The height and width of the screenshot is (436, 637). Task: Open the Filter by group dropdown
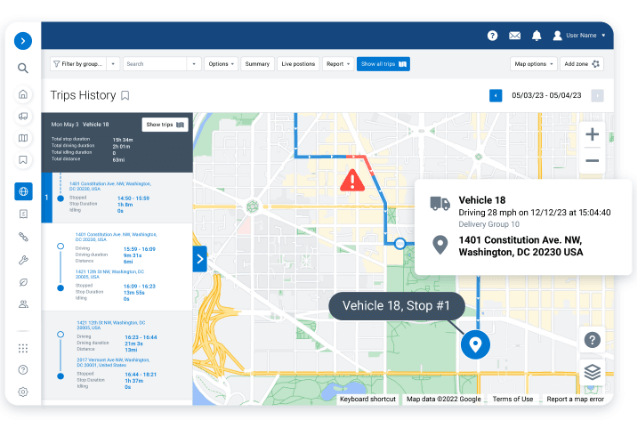pyautogui.click(x=85, y=64)
